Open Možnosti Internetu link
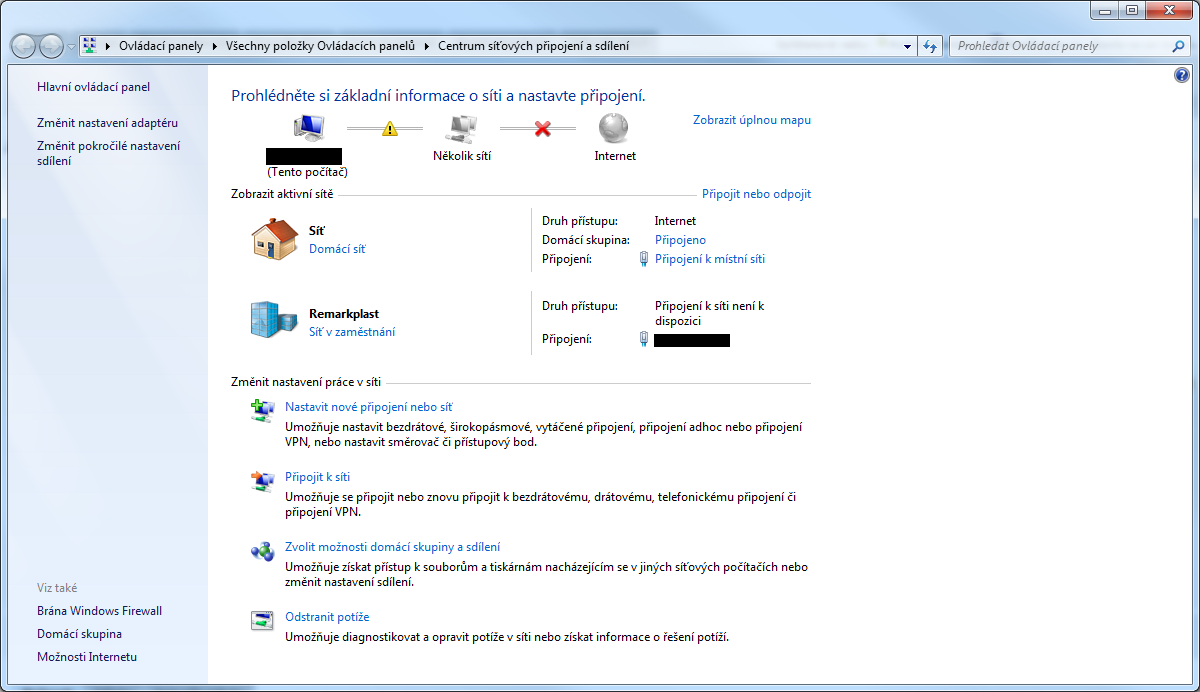Image resolution: width=1200 pixels, height=692 pixels. click(x=87, y=657)
